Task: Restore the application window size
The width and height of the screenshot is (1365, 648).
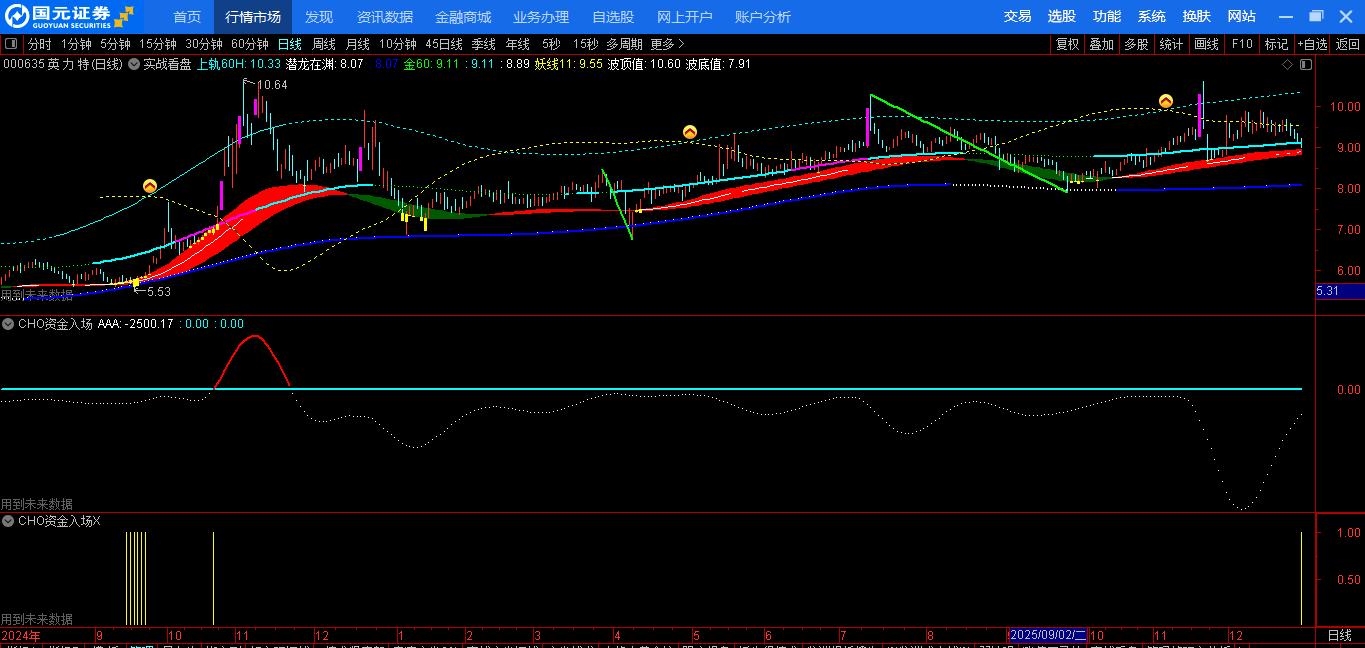Action: tap(1316, 16)
